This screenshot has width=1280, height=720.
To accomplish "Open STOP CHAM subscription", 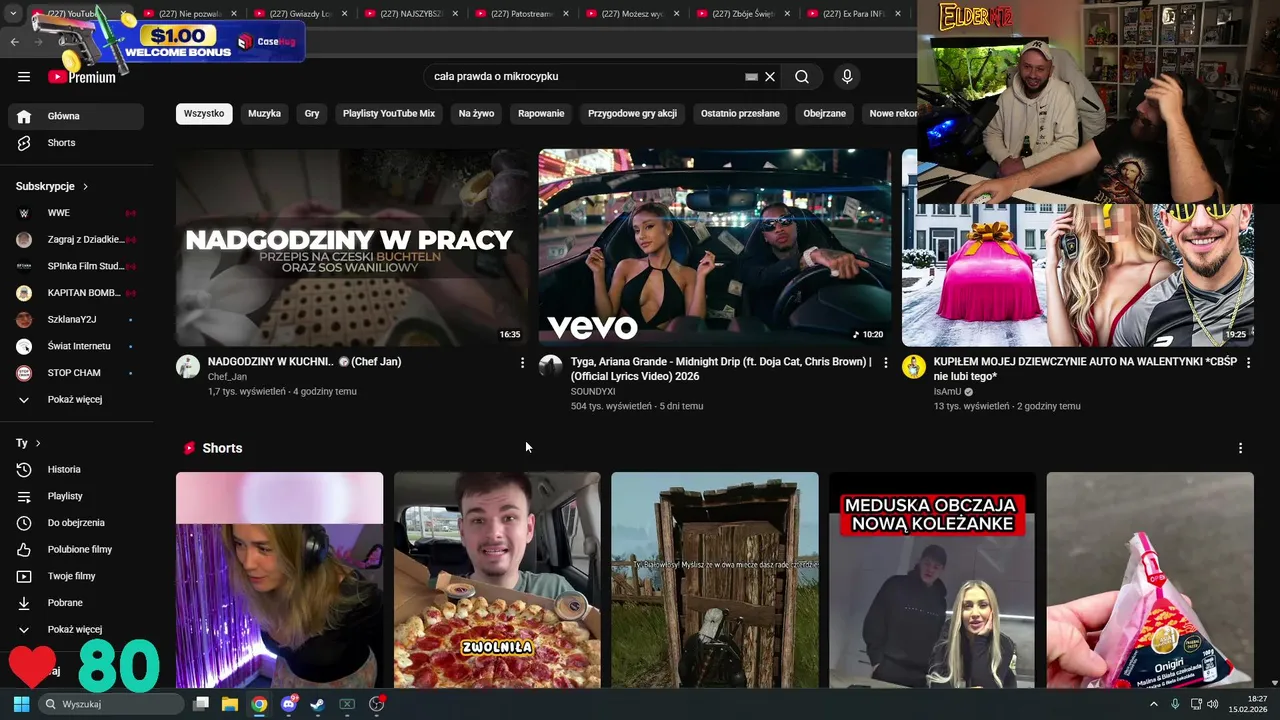I will (x=76, y=373).
